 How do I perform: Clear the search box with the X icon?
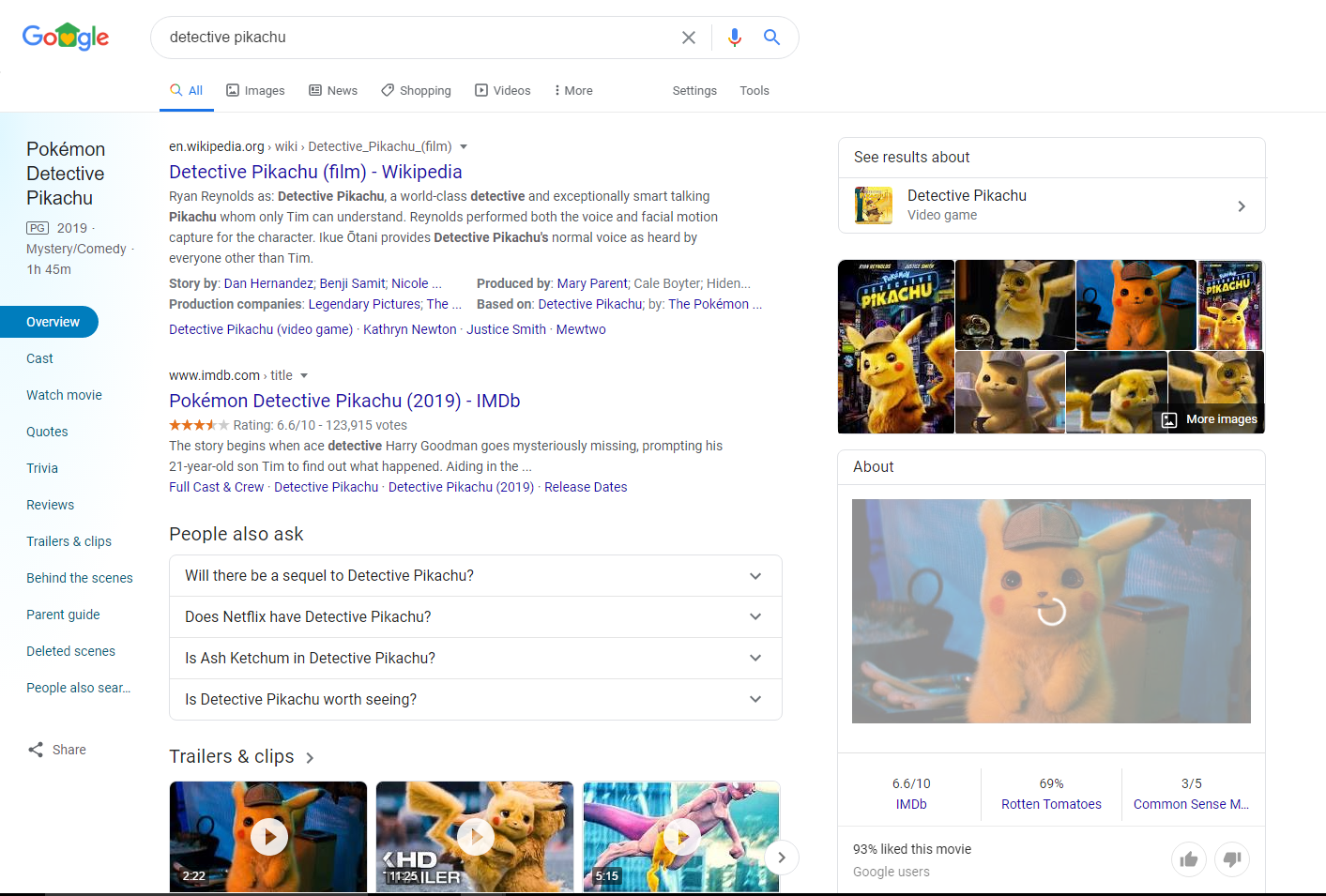[x=689, y=38]
